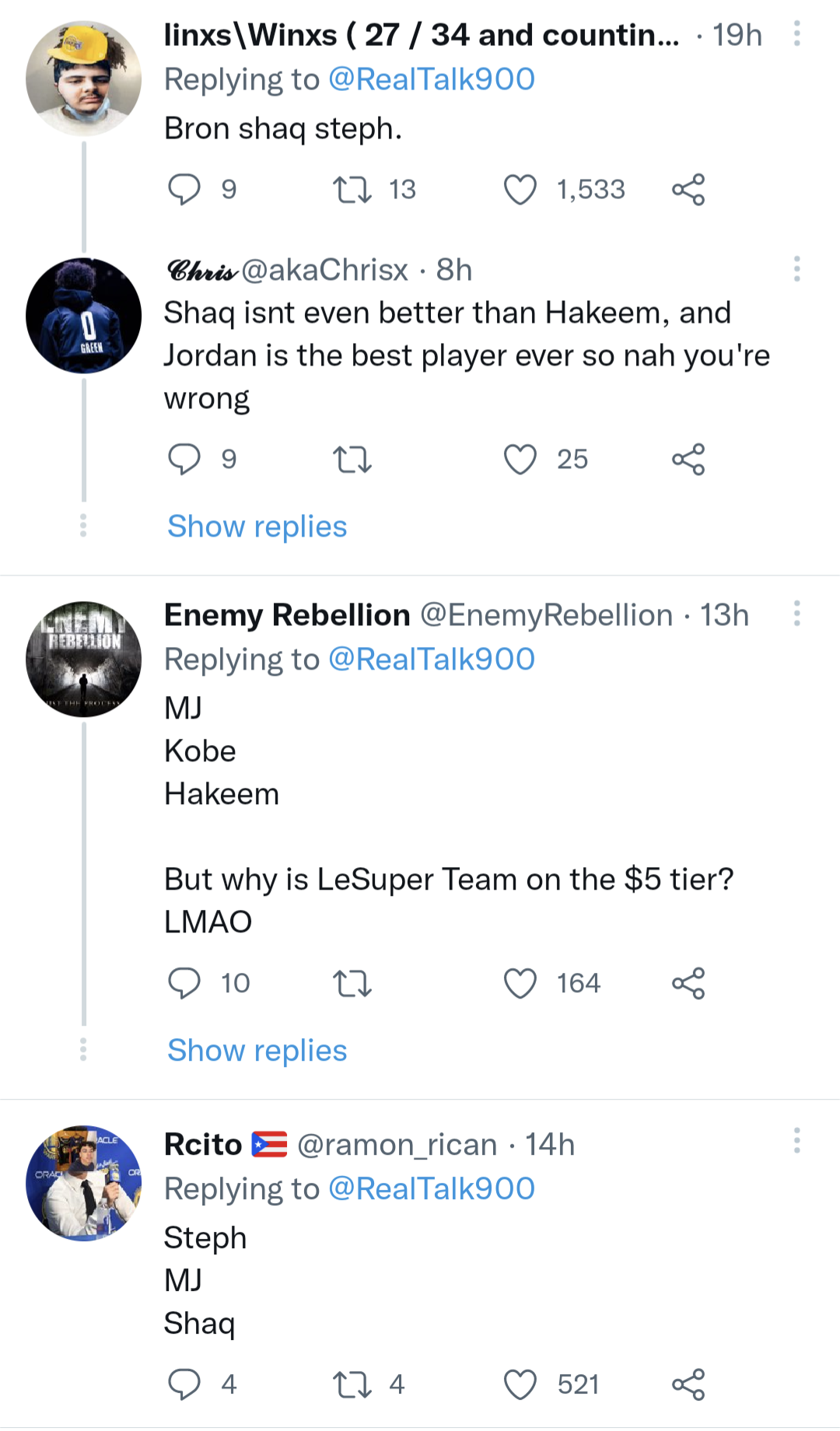Open the @RealTalk900 link under linxs\Winxs
The height and width of the screenshot is (1431, 840).
click(x=432, y=79)
